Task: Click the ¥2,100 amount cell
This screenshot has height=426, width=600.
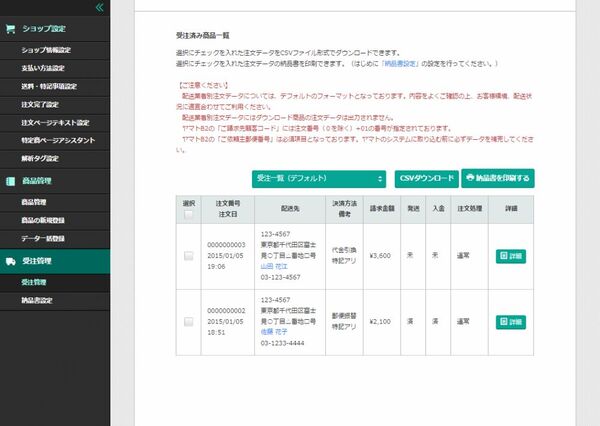Action: 380,322
